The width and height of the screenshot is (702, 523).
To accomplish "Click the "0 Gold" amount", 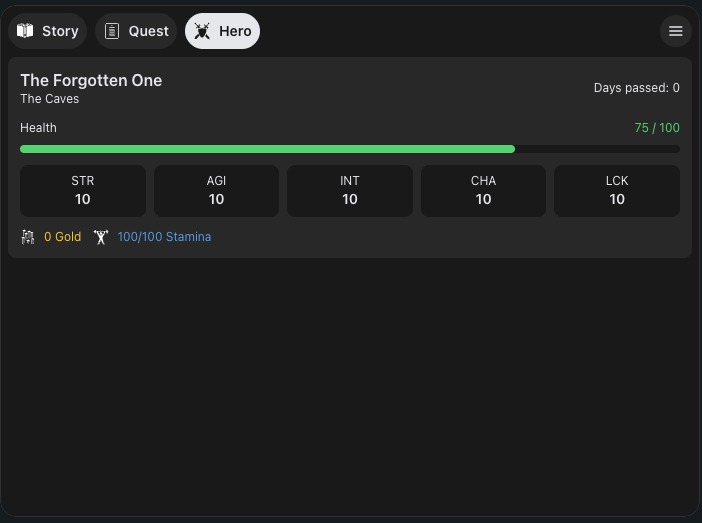I will coord(63,237).
